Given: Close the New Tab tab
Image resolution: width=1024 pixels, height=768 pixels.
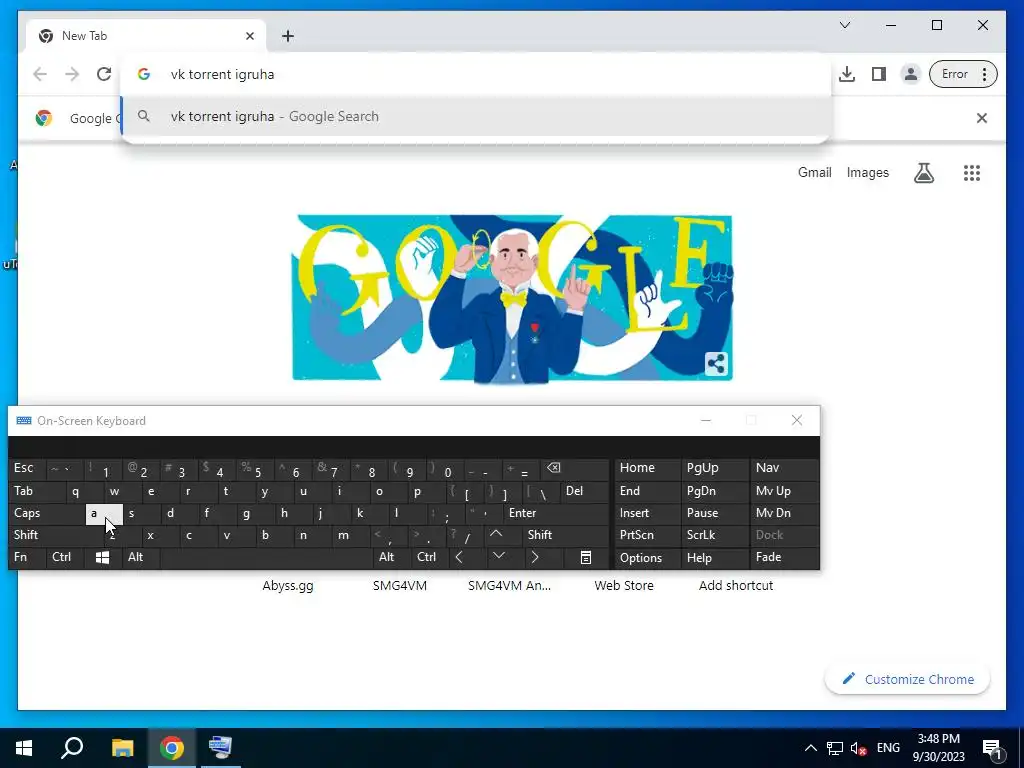Looking at the screenshot, I should tap(249, 36).
